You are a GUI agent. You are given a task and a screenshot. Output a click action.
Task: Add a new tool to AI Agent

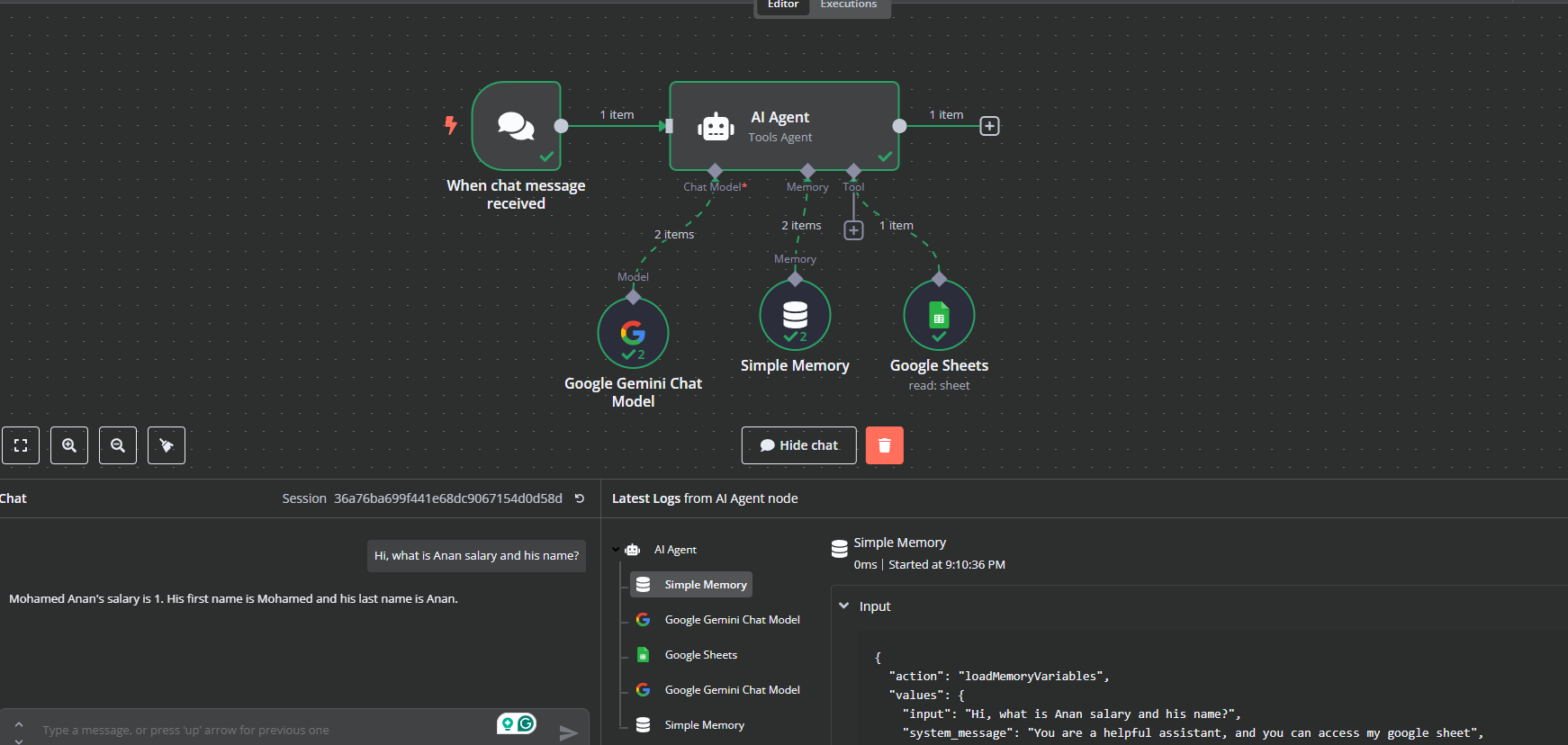click(853, 230)
